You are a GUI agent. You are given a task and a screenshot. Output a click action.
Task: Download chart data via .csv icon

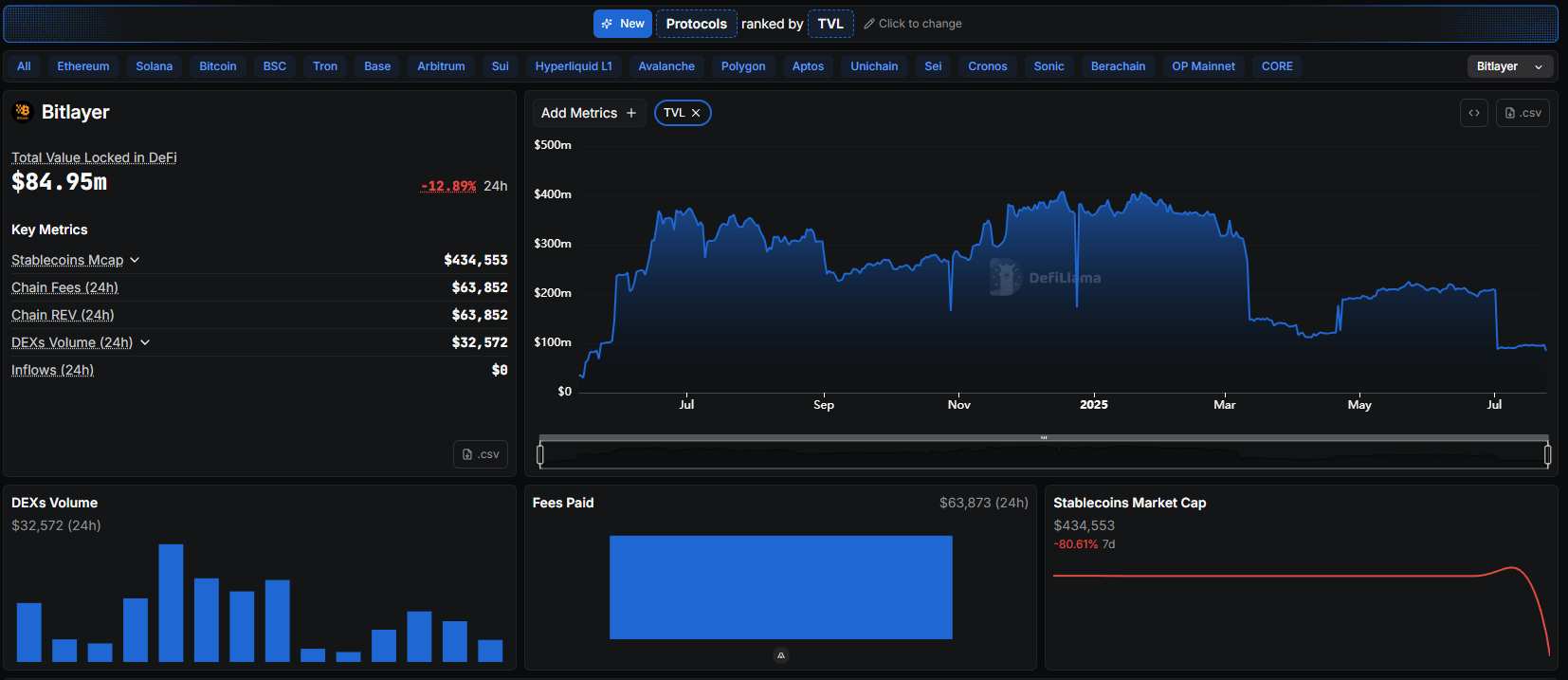[x=1522, y=113]
